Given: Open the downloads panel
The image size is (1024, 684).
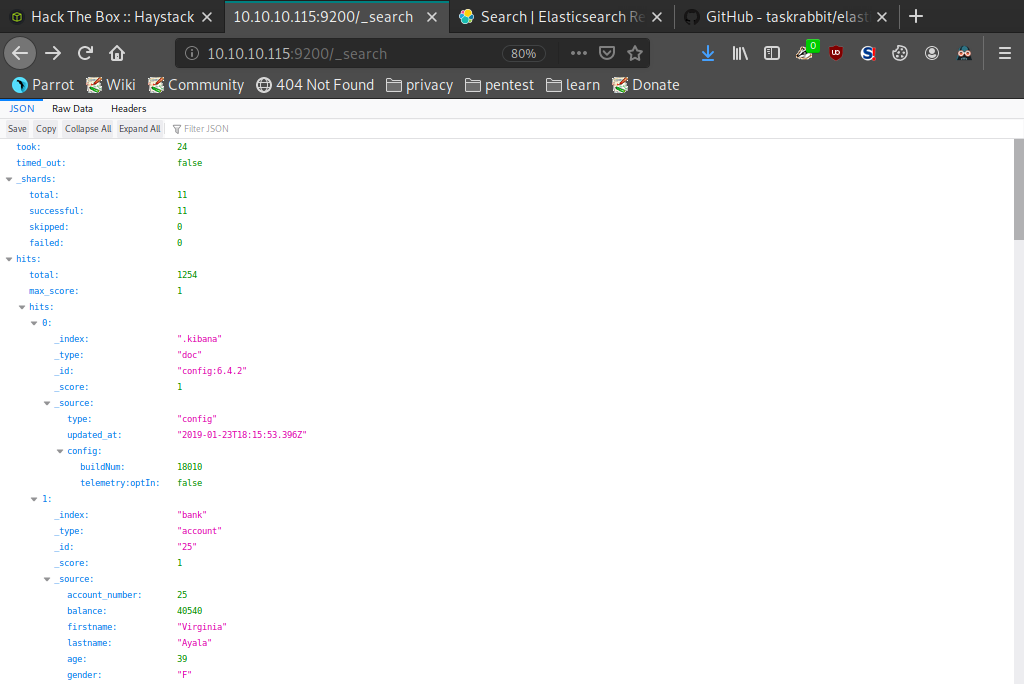Looking at the screenshot, I should coord(707,53).
